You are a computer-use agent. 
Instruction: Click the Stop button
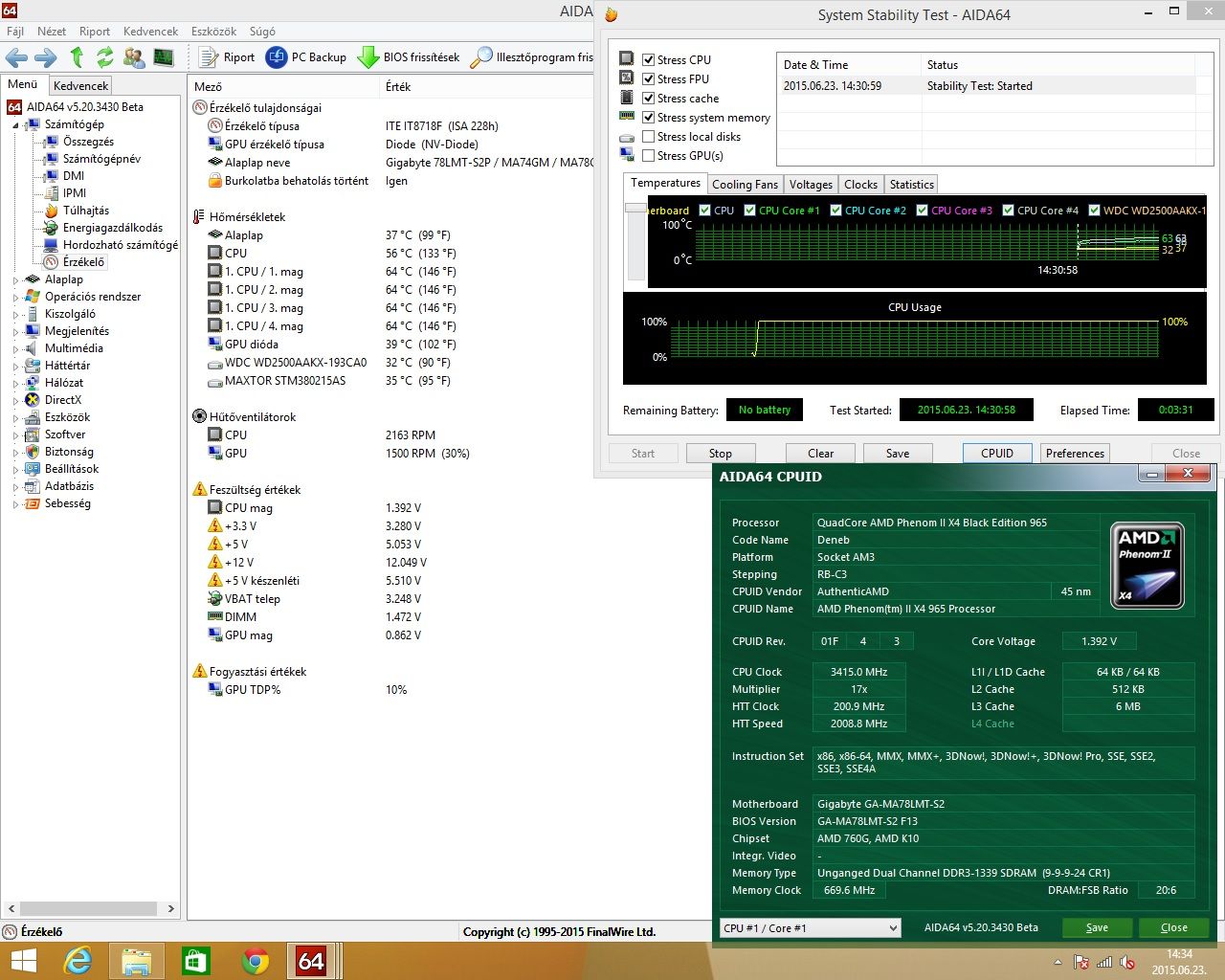721,454
